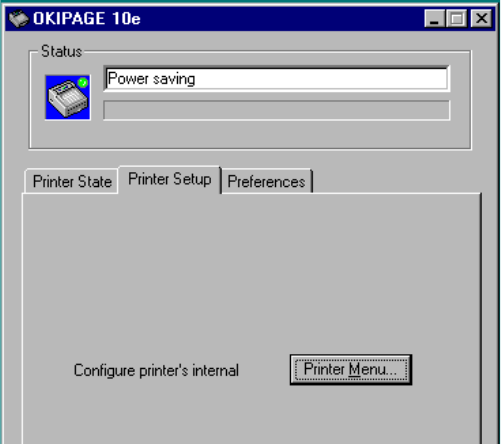Open the Printer Menu dialog
This screenshot has height=444, width=501.
(351, 370)
